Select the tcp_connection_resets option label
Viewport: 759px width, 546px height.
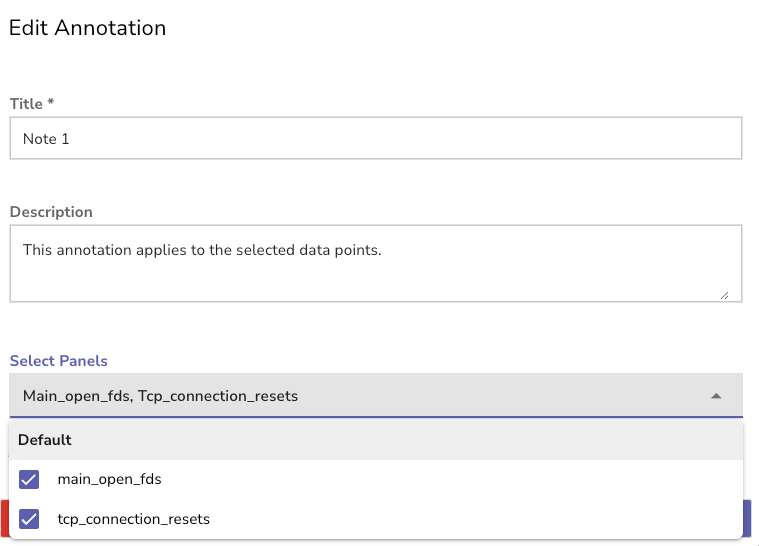[x=133, y=519]
